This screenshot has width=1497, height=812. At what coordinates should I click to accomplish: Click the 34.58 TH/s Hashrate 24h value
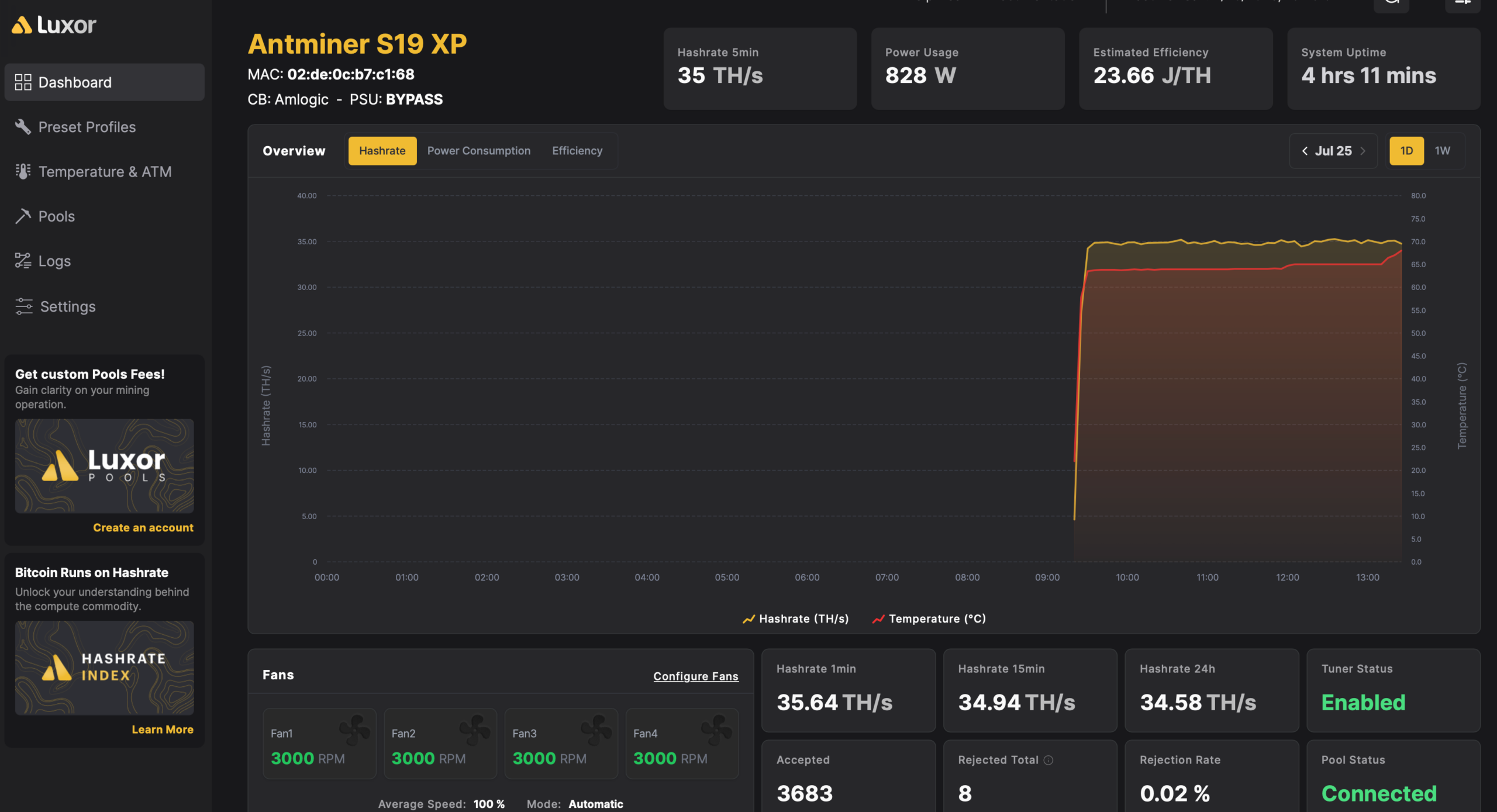(x=1198, y=702)
